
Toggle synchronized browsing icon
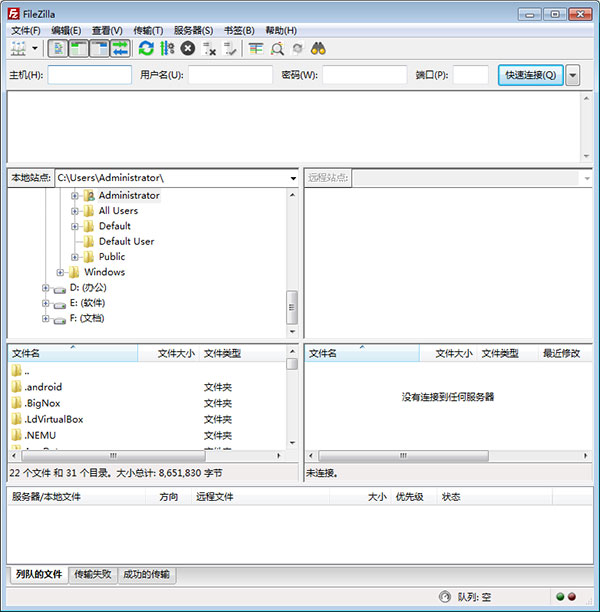click(297, 48)
